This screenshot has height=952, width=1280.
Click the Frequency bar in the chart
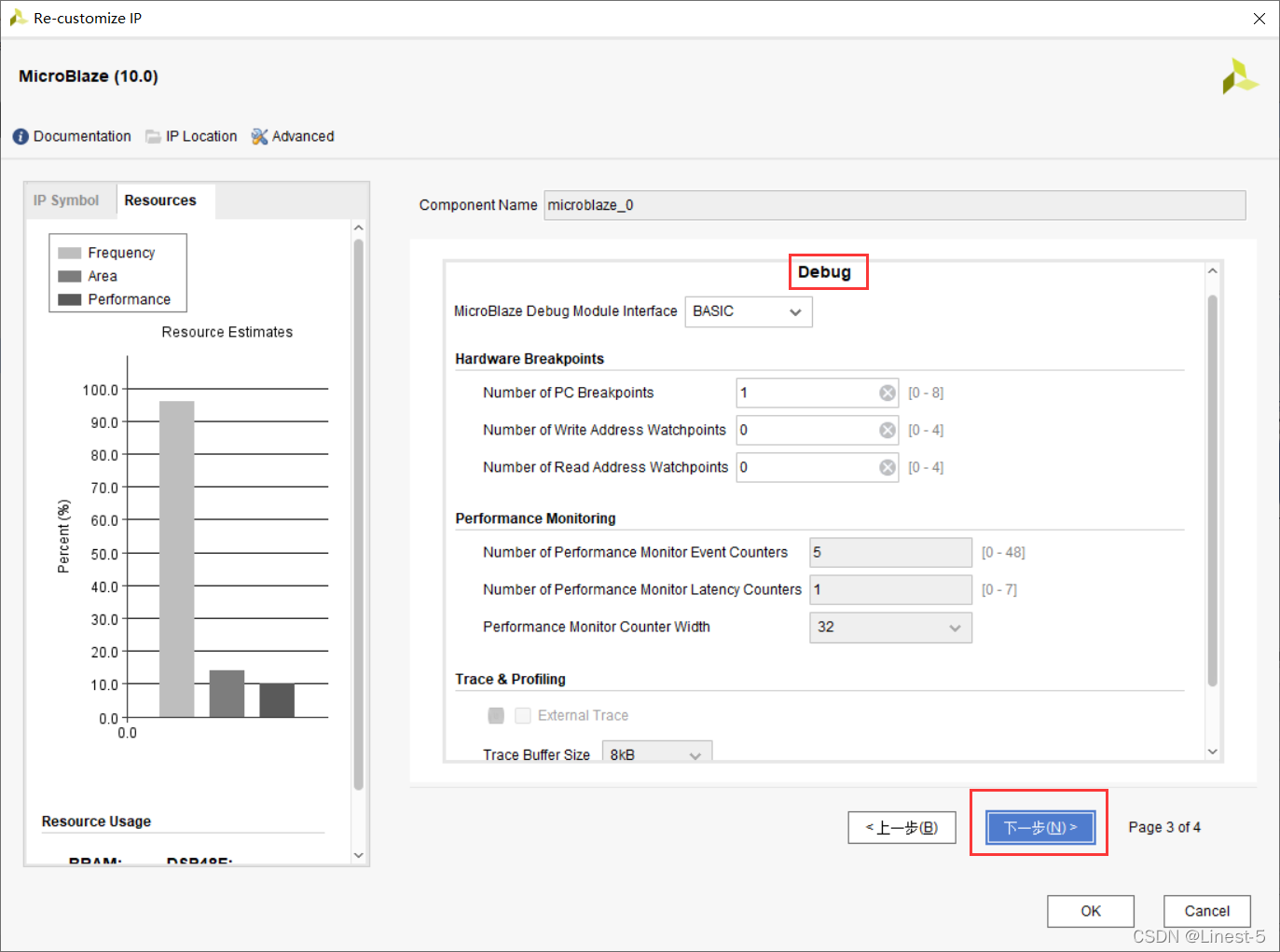(177, 559)
